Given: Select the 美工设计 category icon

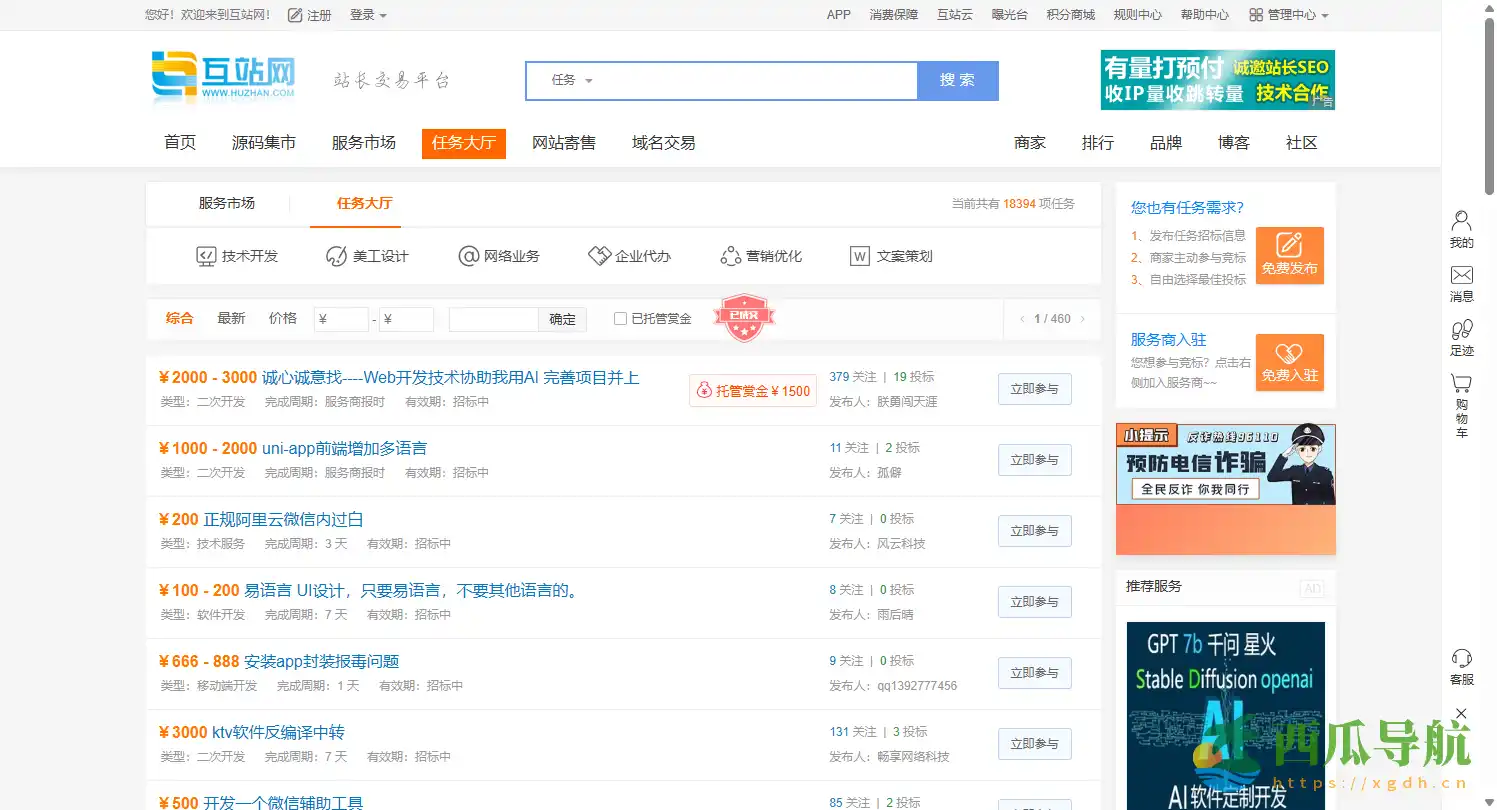Looking at the screenshot, I should (336, 256).
